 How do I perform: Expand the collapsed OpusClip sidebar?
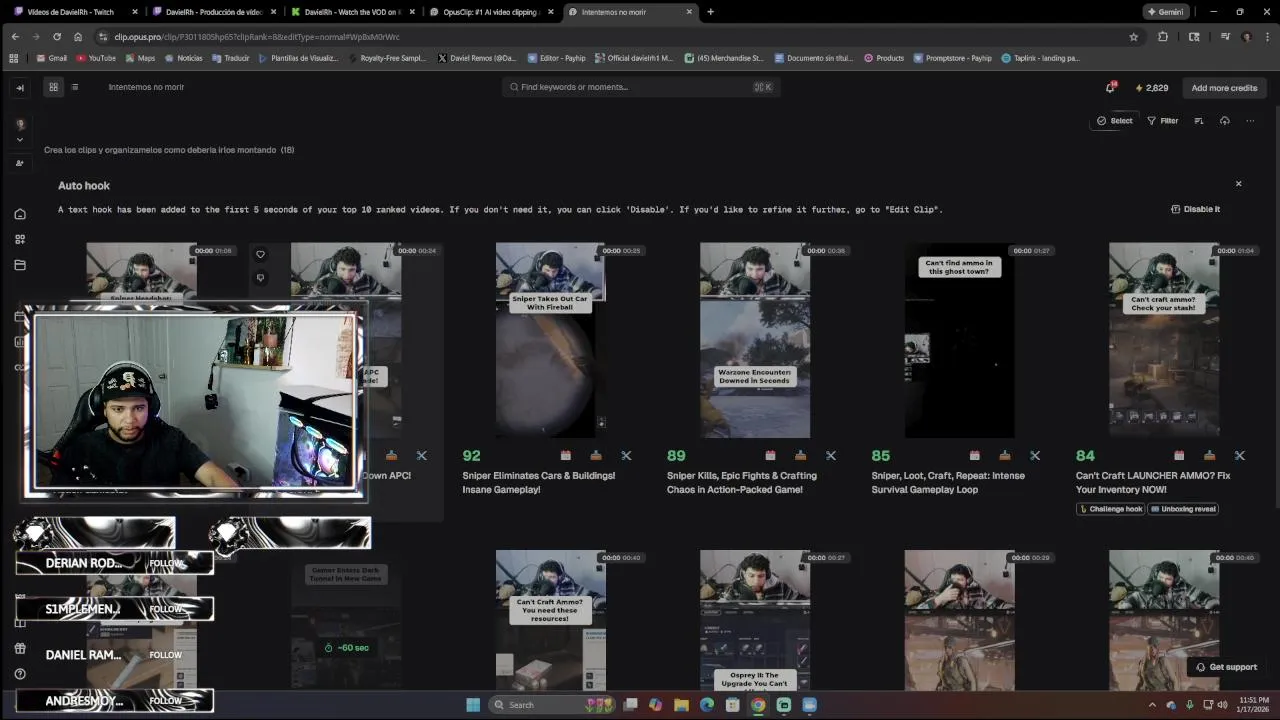pyautogui.click(x=20, y=87)
